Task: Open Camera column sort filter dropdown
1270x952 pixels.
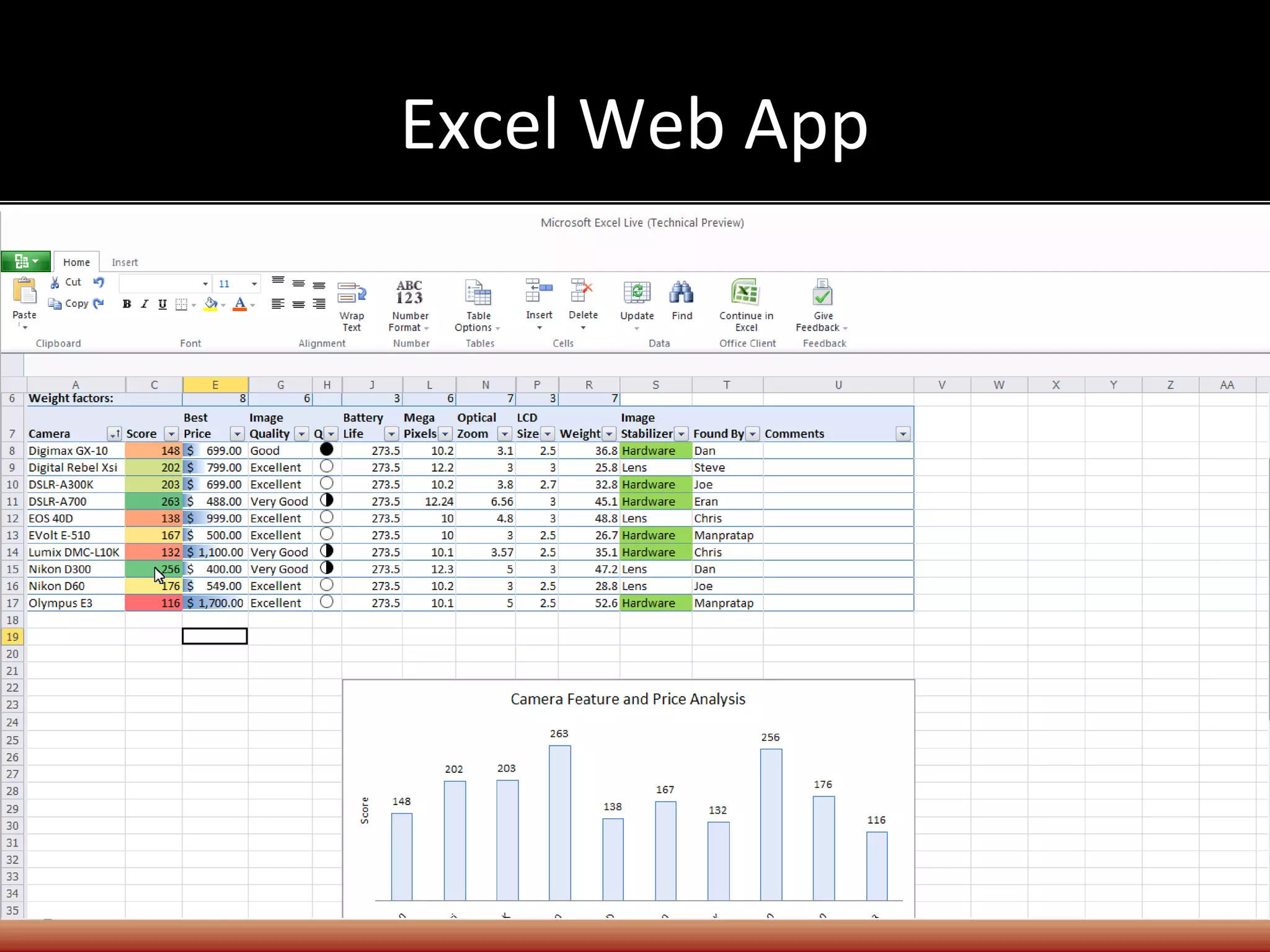Action: [115, 434]
